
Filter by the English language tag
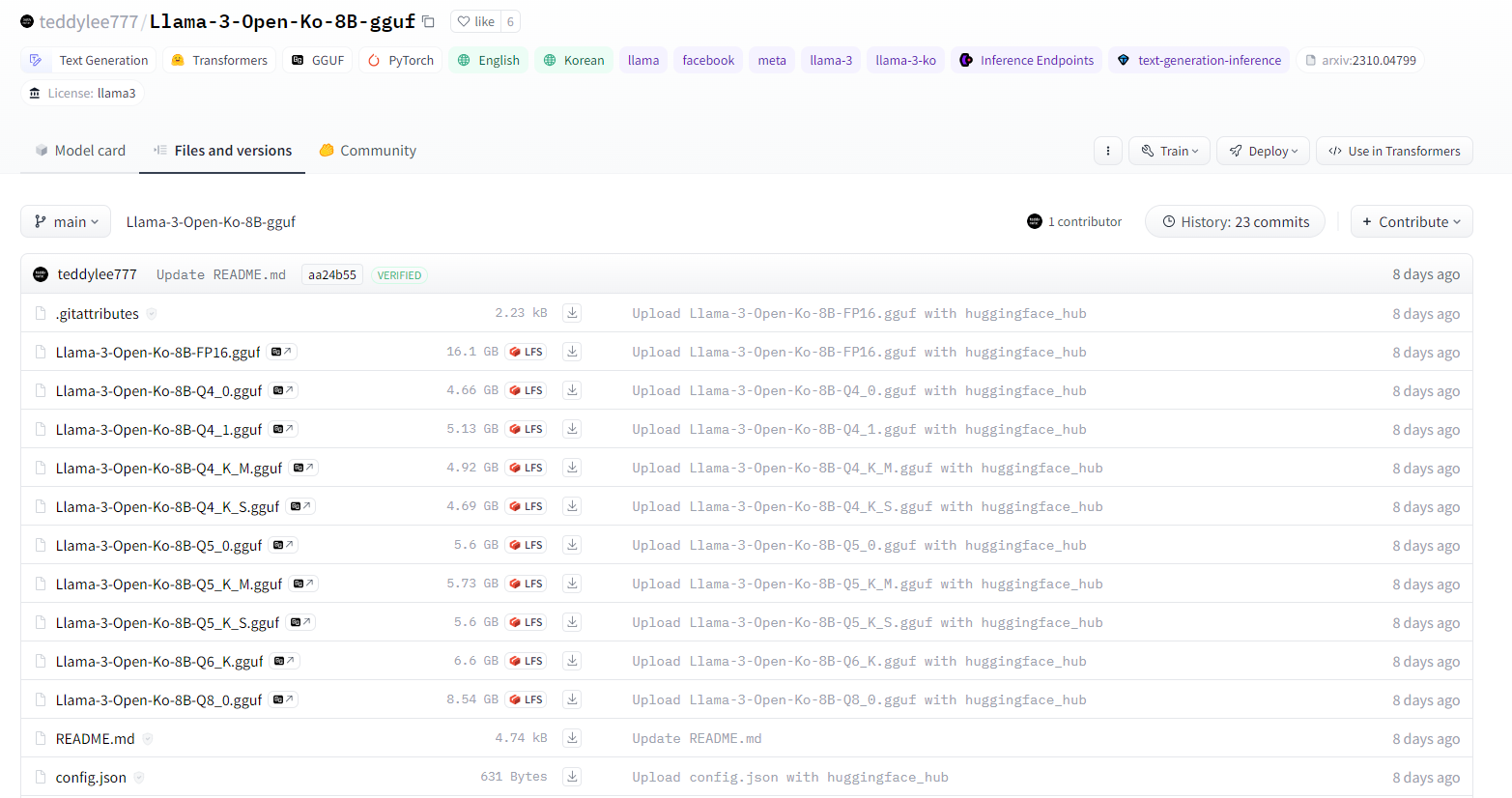pyautogui.click(x=488, y=60)
